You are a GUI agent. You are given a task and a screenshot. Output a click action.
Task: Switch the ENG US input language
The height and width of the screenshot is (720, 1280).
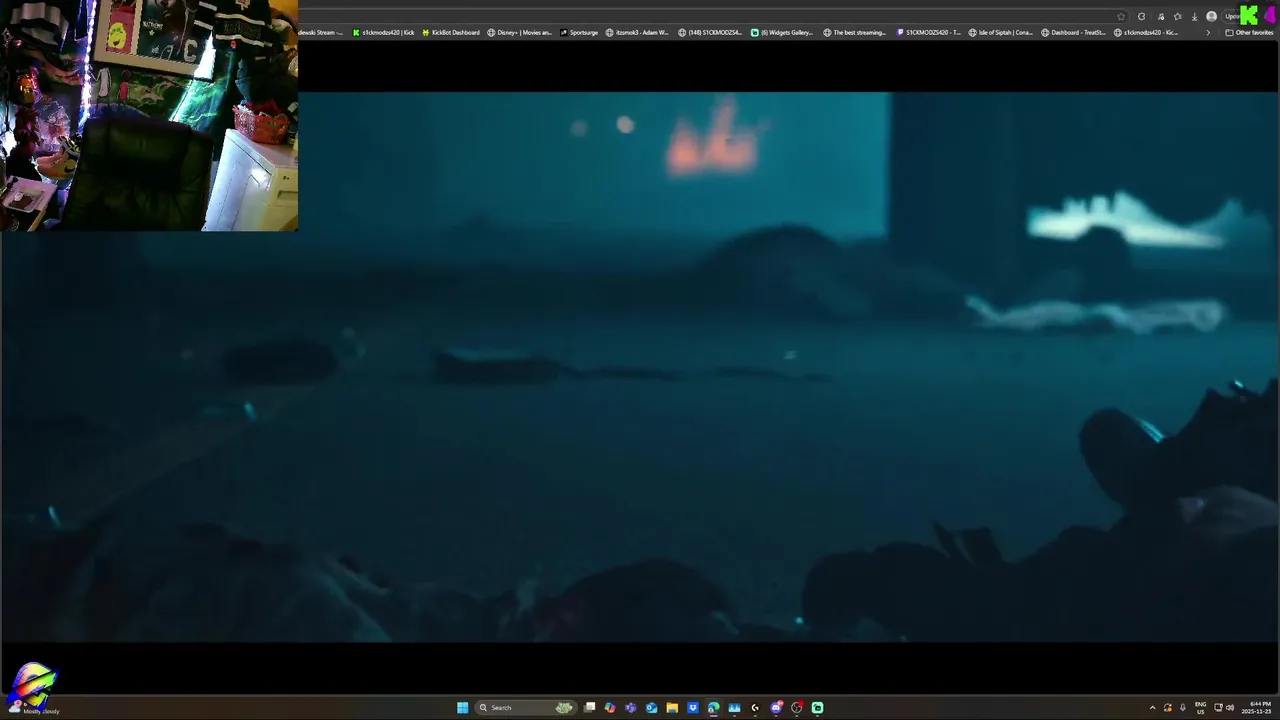pos(1200,708)
